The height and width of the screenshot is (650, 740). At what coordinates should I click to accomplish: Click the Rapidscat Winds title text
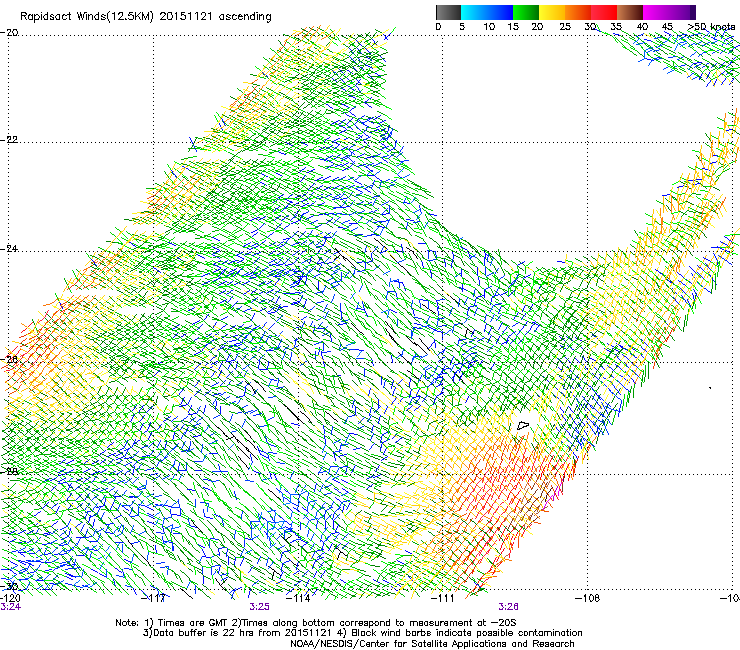[x=145, y=17]
